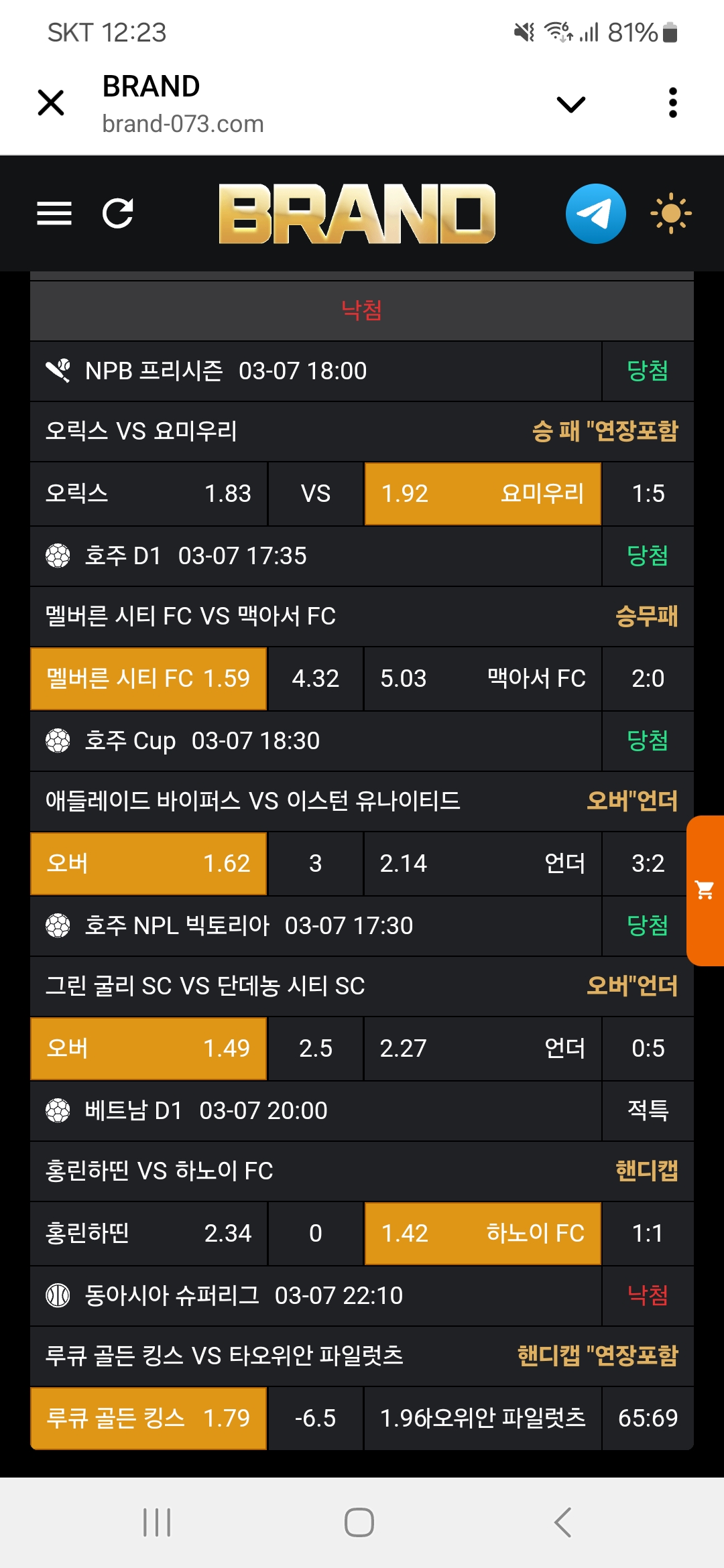Select the 멜버른 시티 FC 1.59 bet
This screenshot has width=724, height=1568.
click(149, 679)
